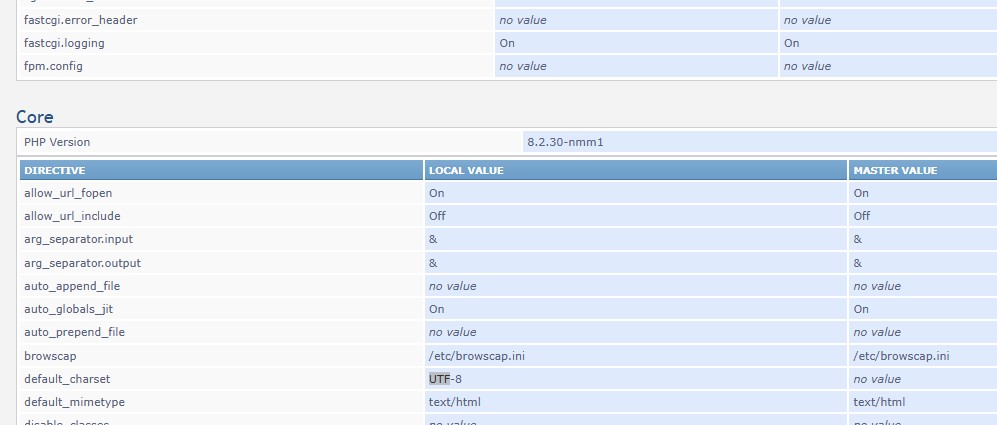Click the PHP Version label cell
997x425 pixels.
click(x=57, y=142)
